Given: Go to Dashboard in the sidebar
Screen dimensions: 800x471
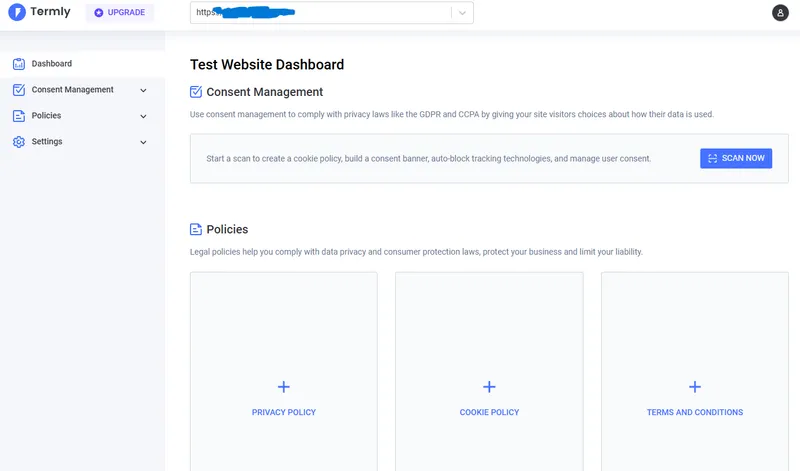Looking at the screenshot, I should [83, 64].
